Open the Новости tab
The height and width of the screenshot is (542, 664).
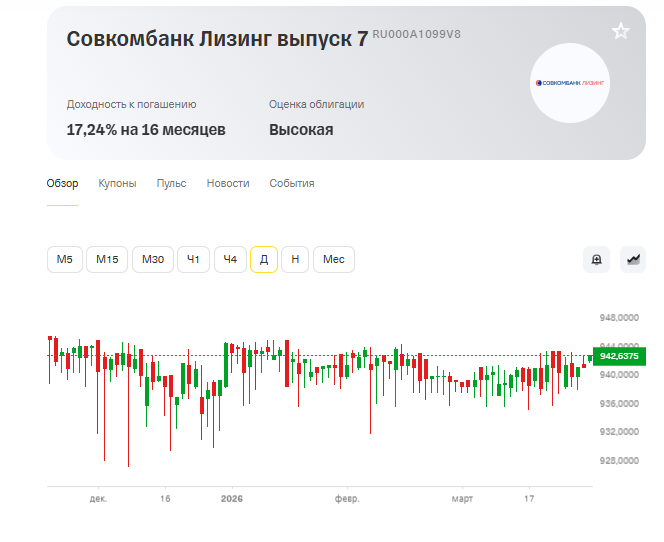click(228, 183)
